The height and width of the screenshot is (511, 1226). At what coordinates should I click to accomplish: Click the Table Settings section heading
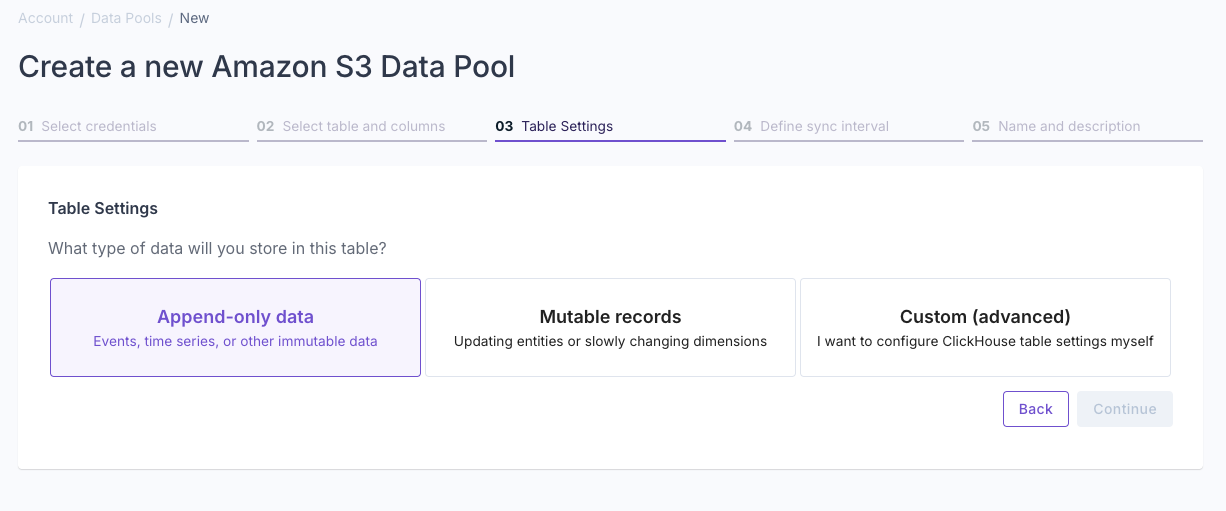pyautogui.click(x=103, y=209)
